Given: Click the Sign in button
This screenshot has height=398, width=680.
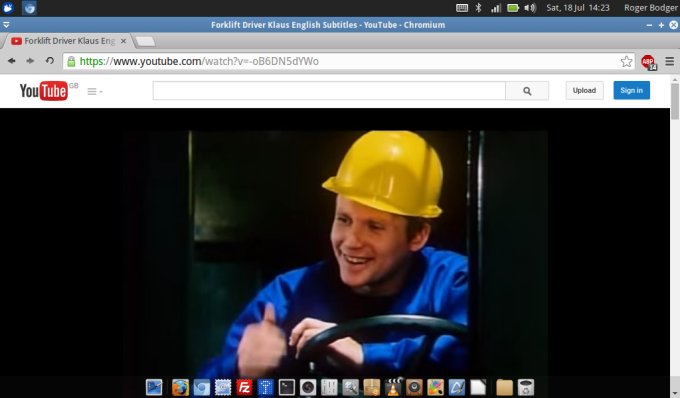Looking at the screenshot, I should point(631,90).
